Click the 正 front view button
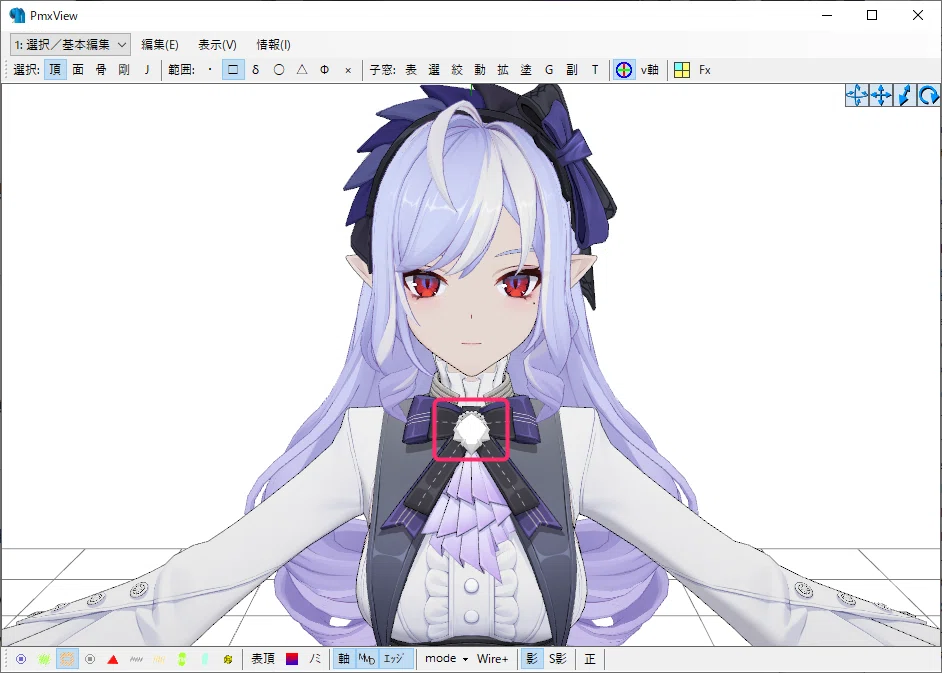Screen dimensions: 942x673 (590, 659)
